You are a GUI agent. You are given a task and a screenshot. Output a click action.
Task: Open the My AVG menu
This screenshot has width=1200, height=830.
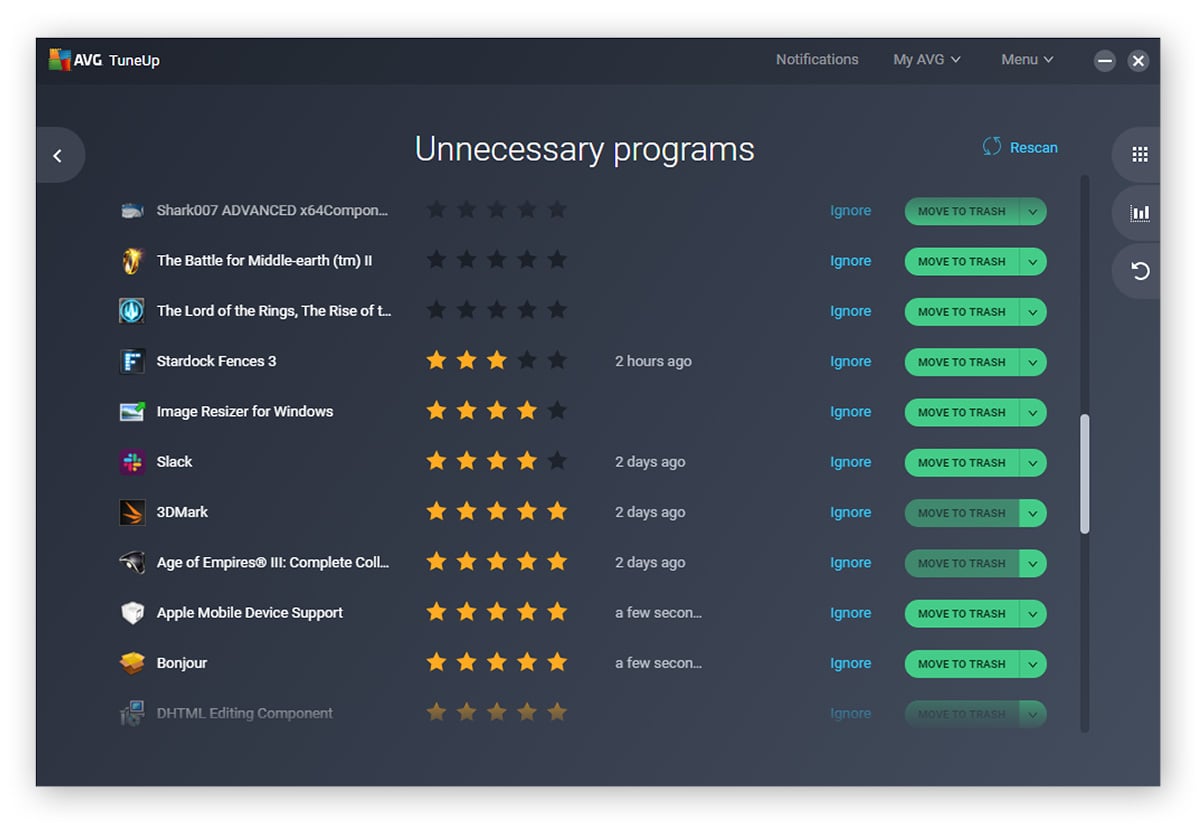pos(926,60)
